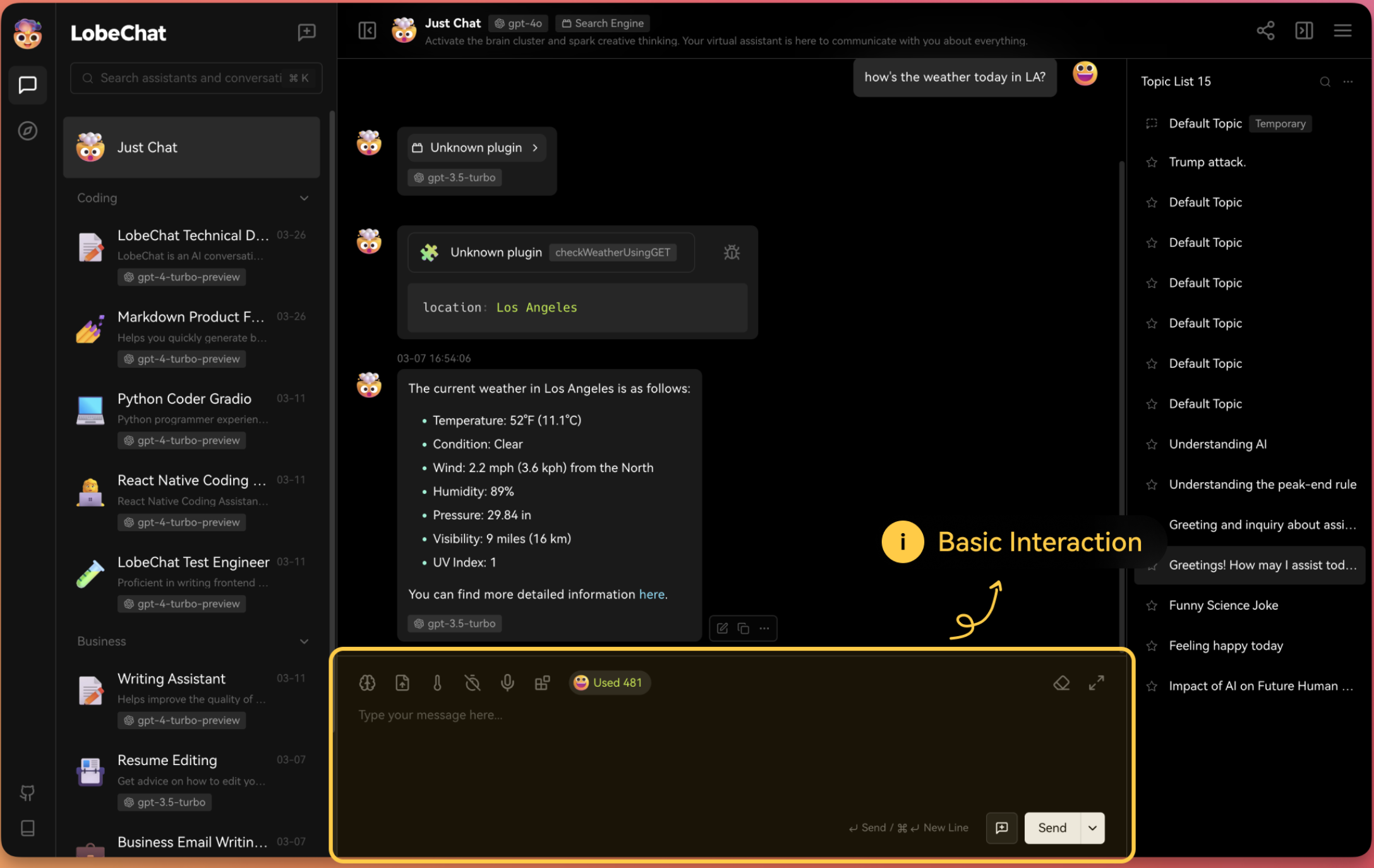This screenshot has height=868, width=1374.
Task: Click the share conversation icon
Action: coord(1265,30)
